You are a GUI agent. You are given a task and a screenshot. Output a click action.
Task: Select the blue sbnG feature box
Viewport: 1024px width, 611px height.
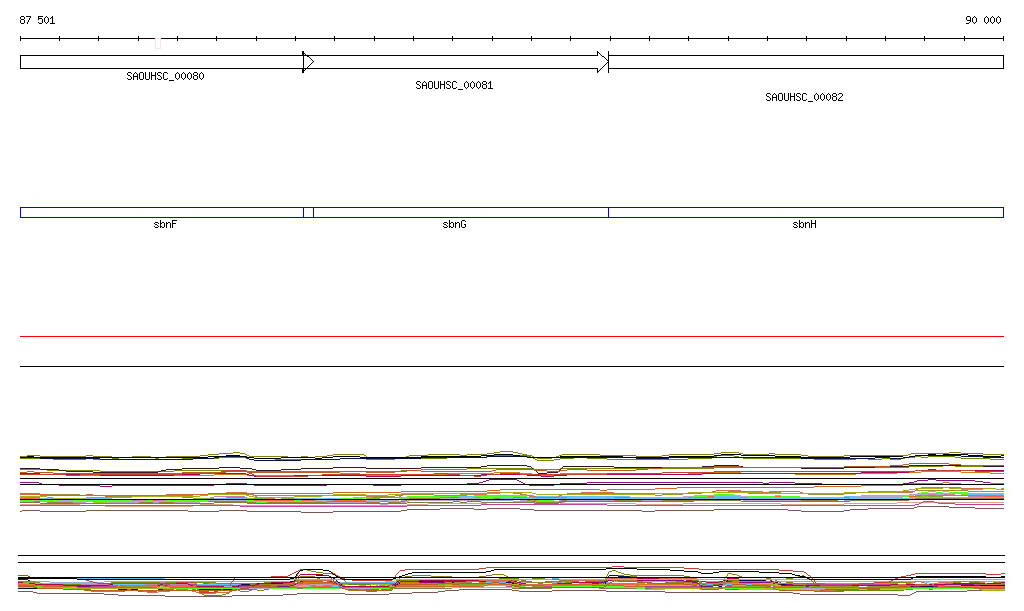[460, 212]
